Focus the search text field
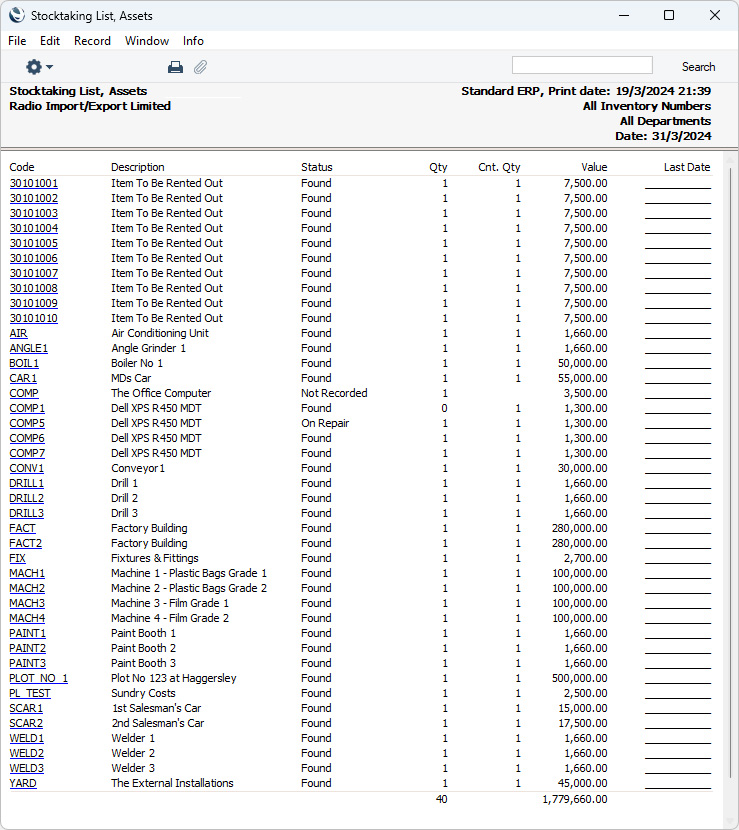The width and height of the screenshot is (739, 830). coord(582,65)
